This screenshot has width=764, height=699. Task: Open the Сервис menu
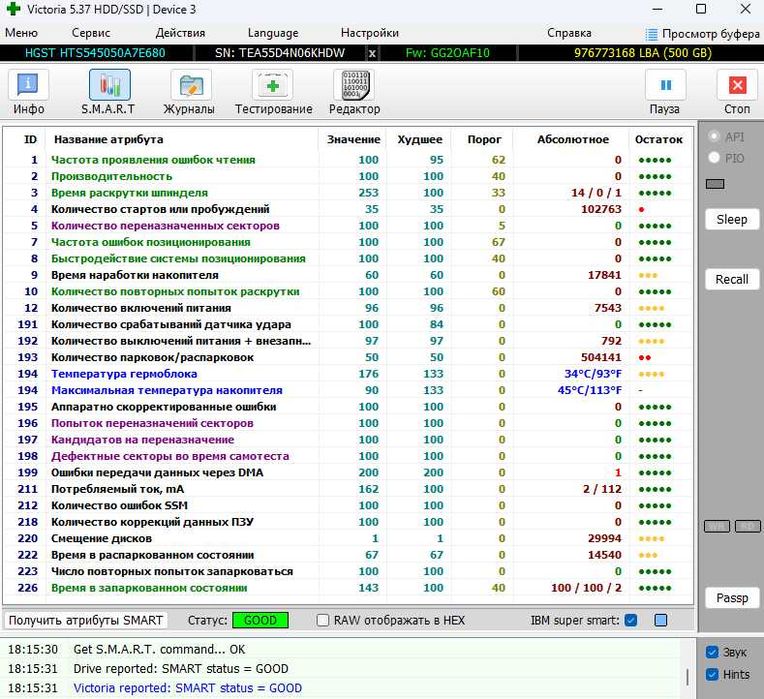pyautogui.click(x=91, y=33)
